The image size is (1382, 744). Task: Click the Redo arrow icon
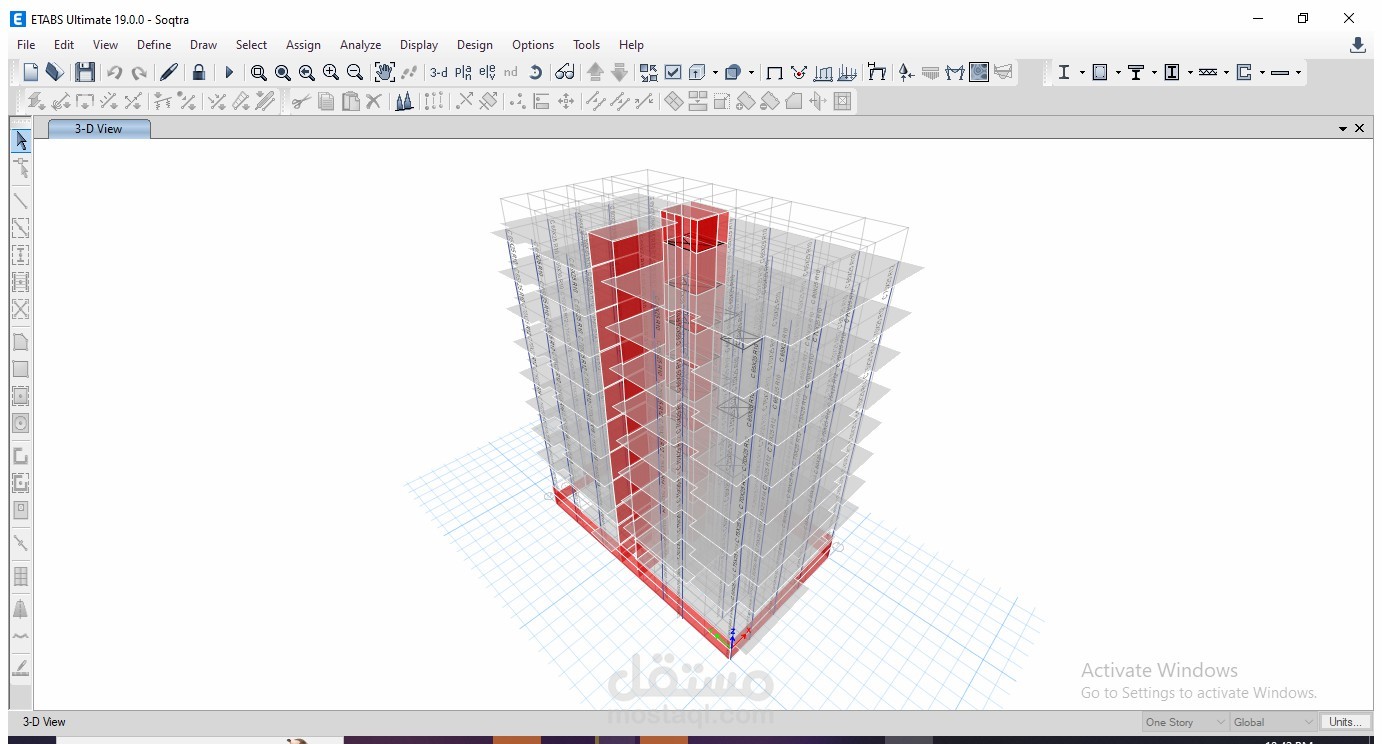coord(139,72)
